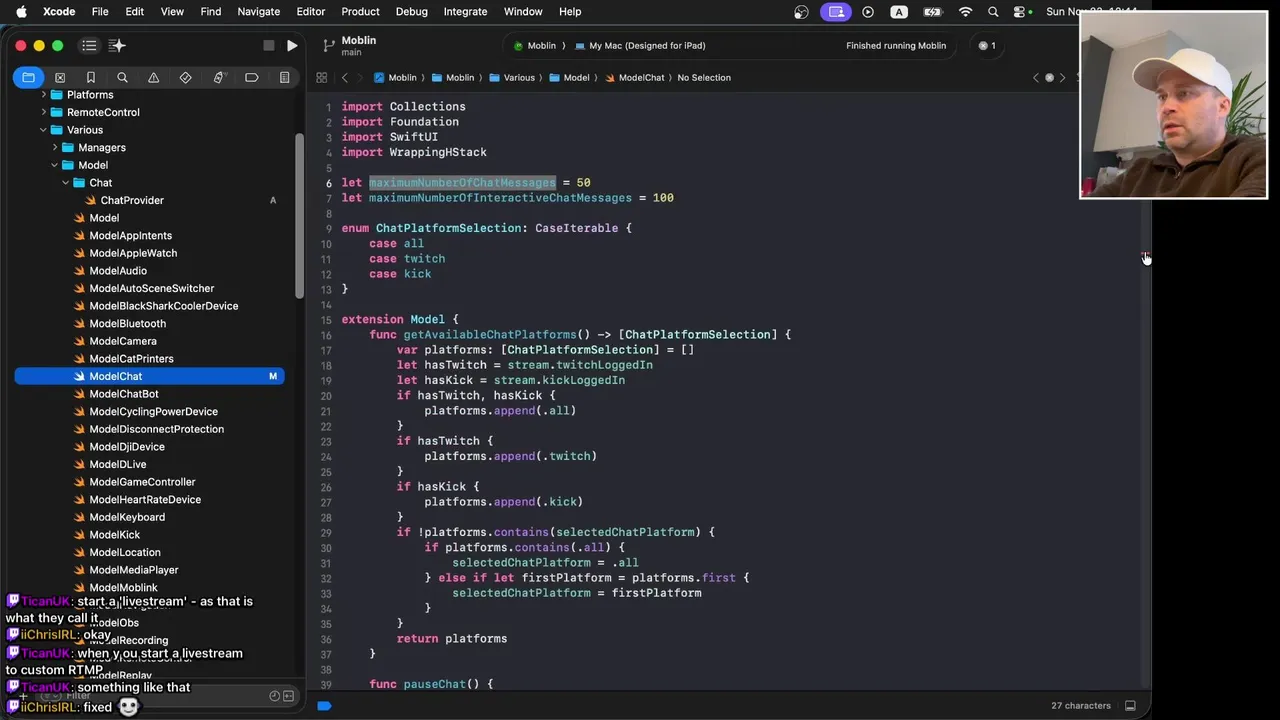Click the navigator vertical scrollbar
Screen dimensions: 1280x720
[x=299, y=215]
